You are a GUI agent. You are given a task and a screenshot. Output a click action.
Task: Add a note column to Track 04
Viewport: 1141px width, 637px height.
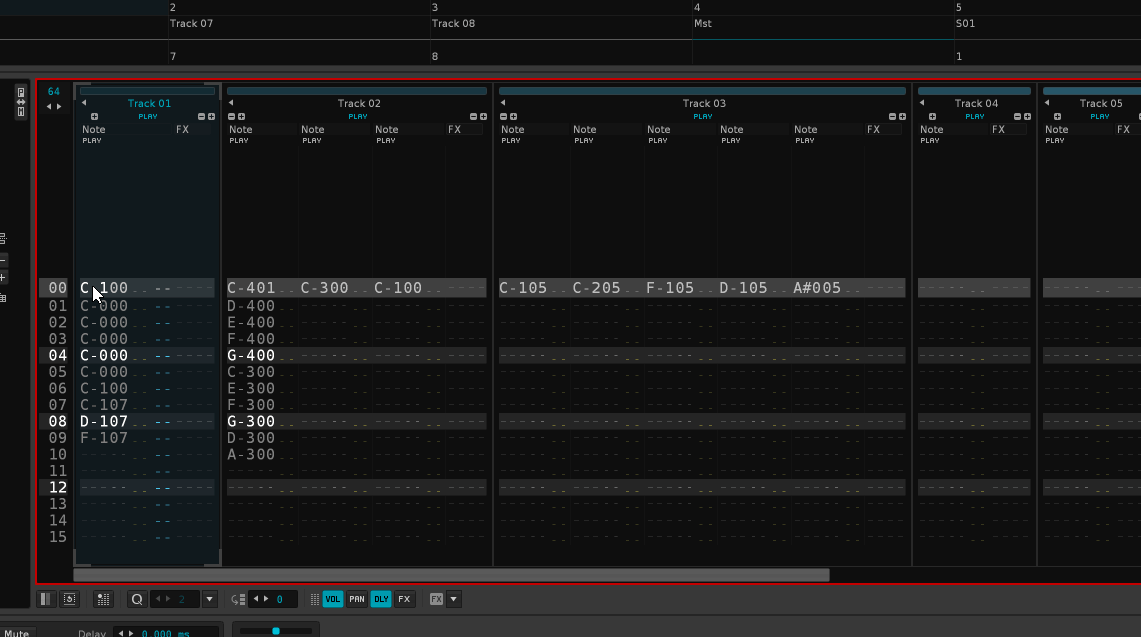point(932,117)
